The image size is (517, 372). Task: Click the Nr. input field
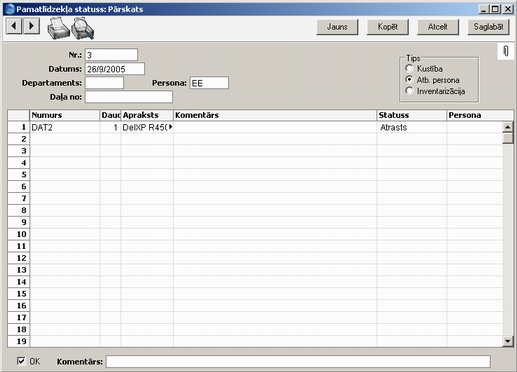point(111,55)
